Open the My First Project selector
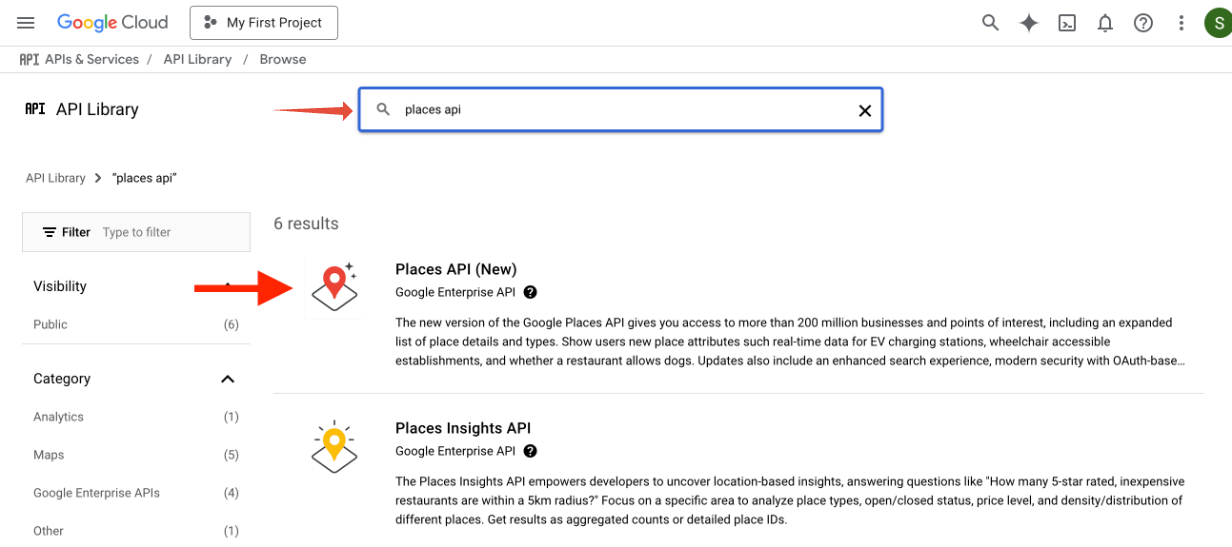Viewport: 1232px width, 547px height. point(263,22)
